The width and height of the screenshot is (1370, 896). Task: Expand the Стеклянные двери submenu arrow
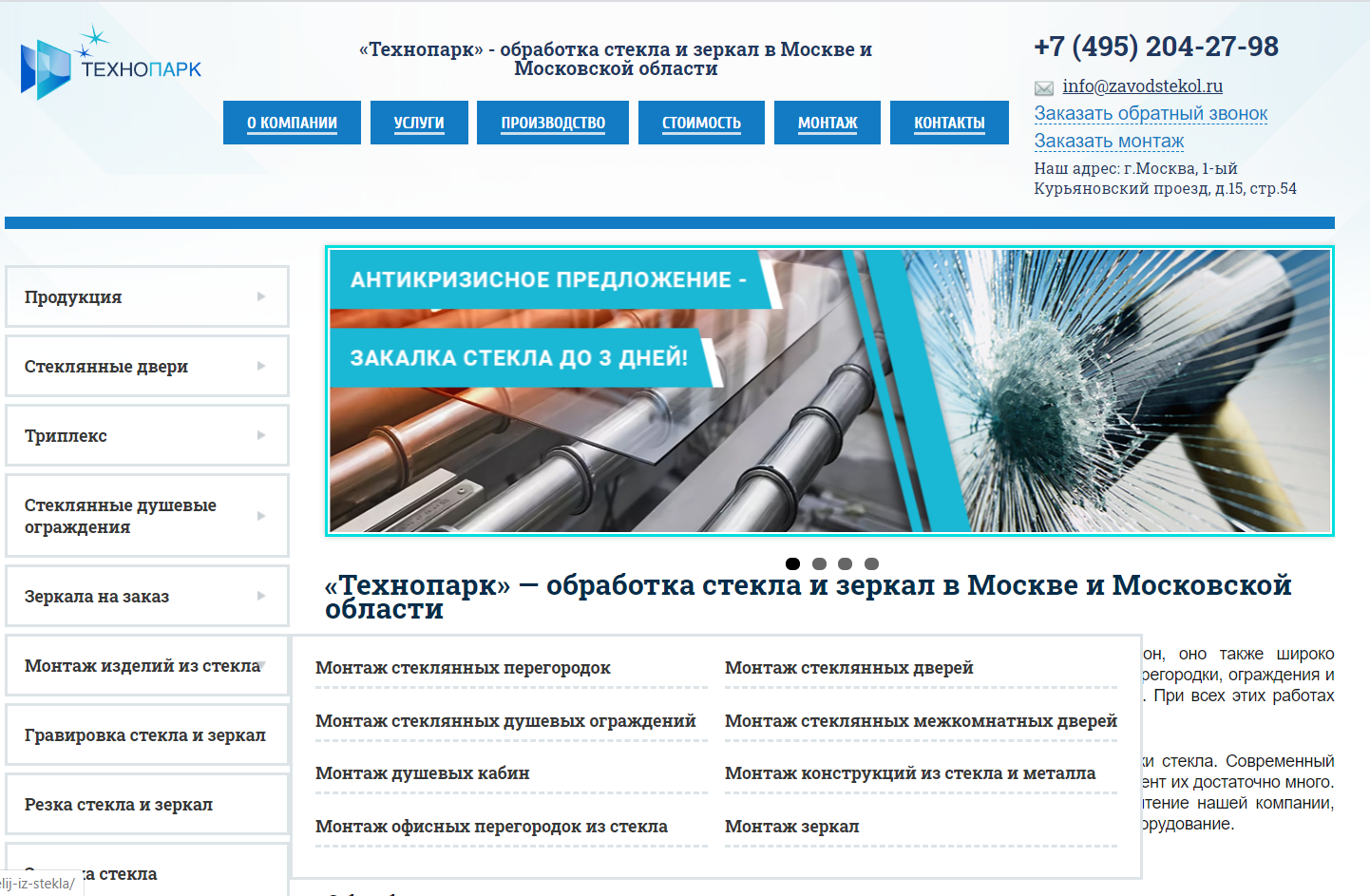point(262,366)
